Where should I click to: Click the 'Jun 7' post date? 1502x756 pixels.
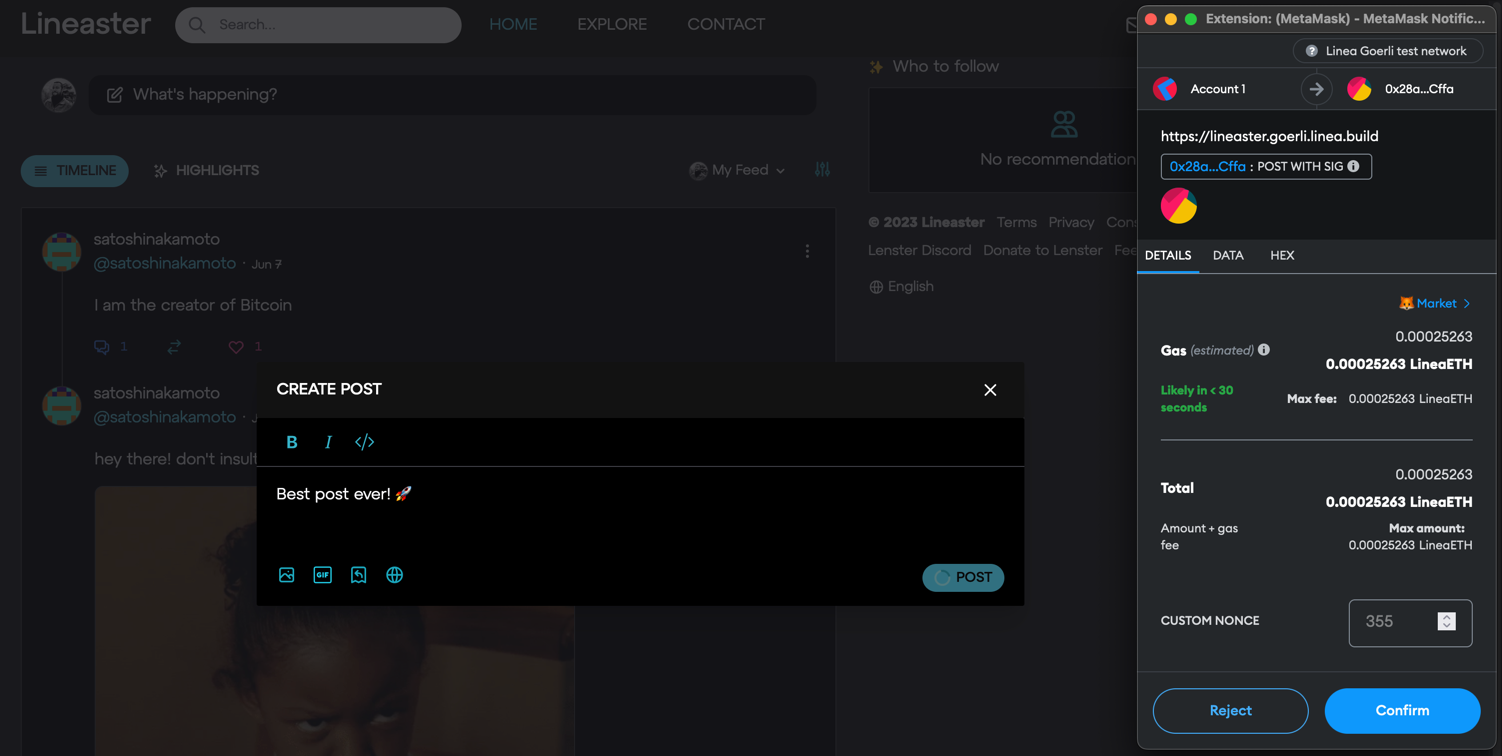click(266, 265)
